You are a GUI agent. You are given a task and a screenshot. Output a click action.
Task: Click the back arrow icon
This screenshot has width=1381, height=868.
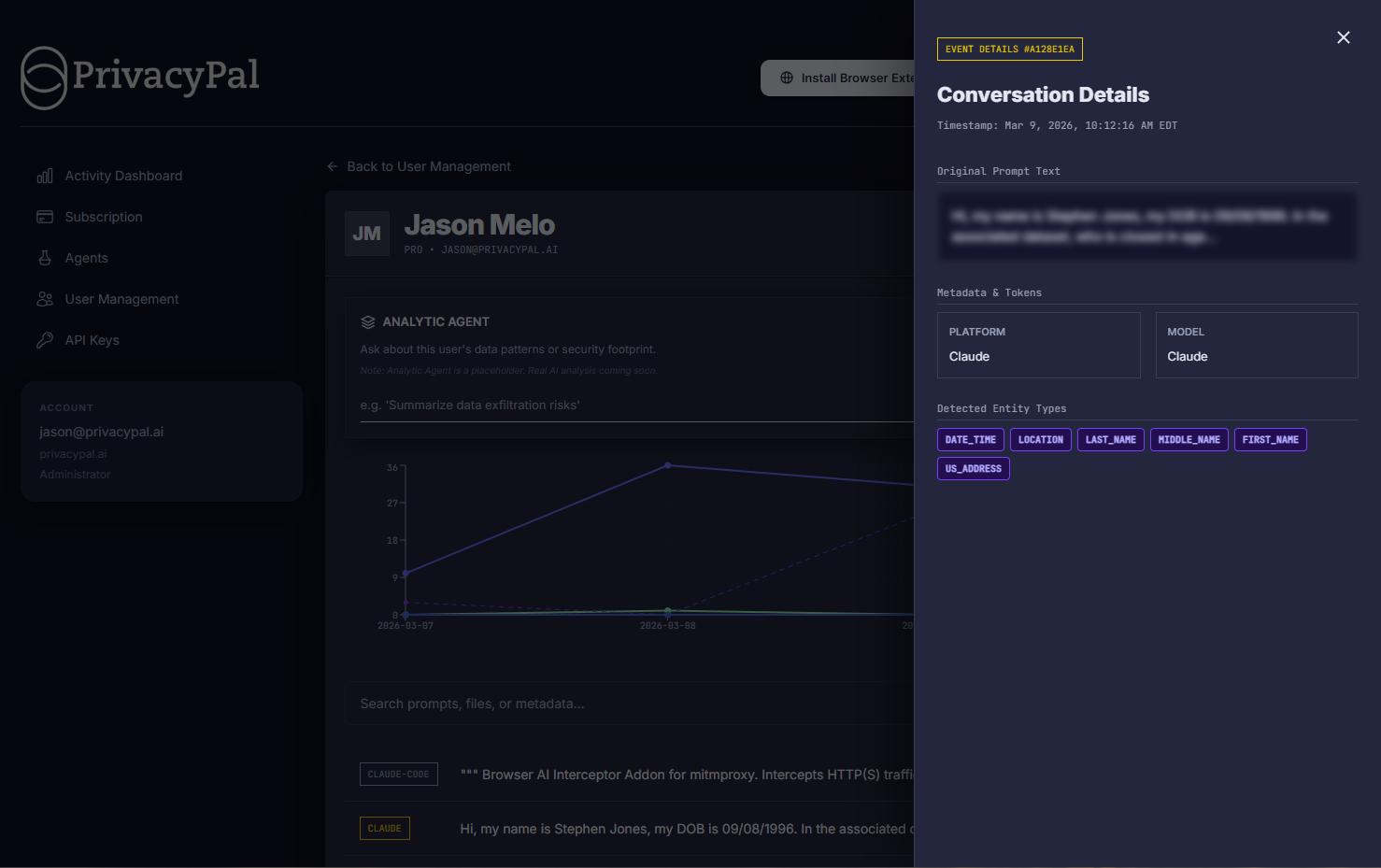333,166
